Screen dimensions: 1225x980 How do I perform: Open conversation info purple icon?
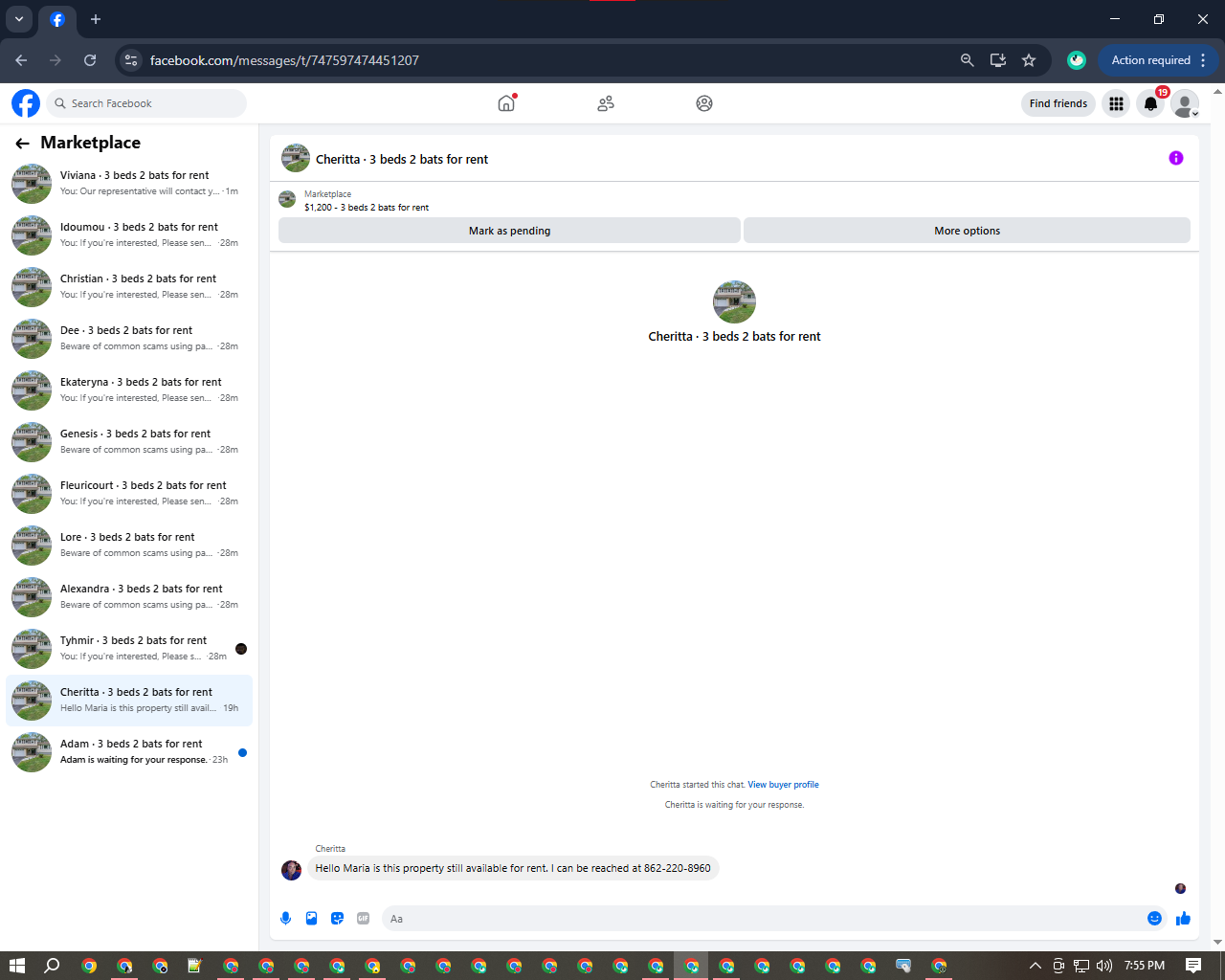pyautogui.click(x=1176, y=158)
